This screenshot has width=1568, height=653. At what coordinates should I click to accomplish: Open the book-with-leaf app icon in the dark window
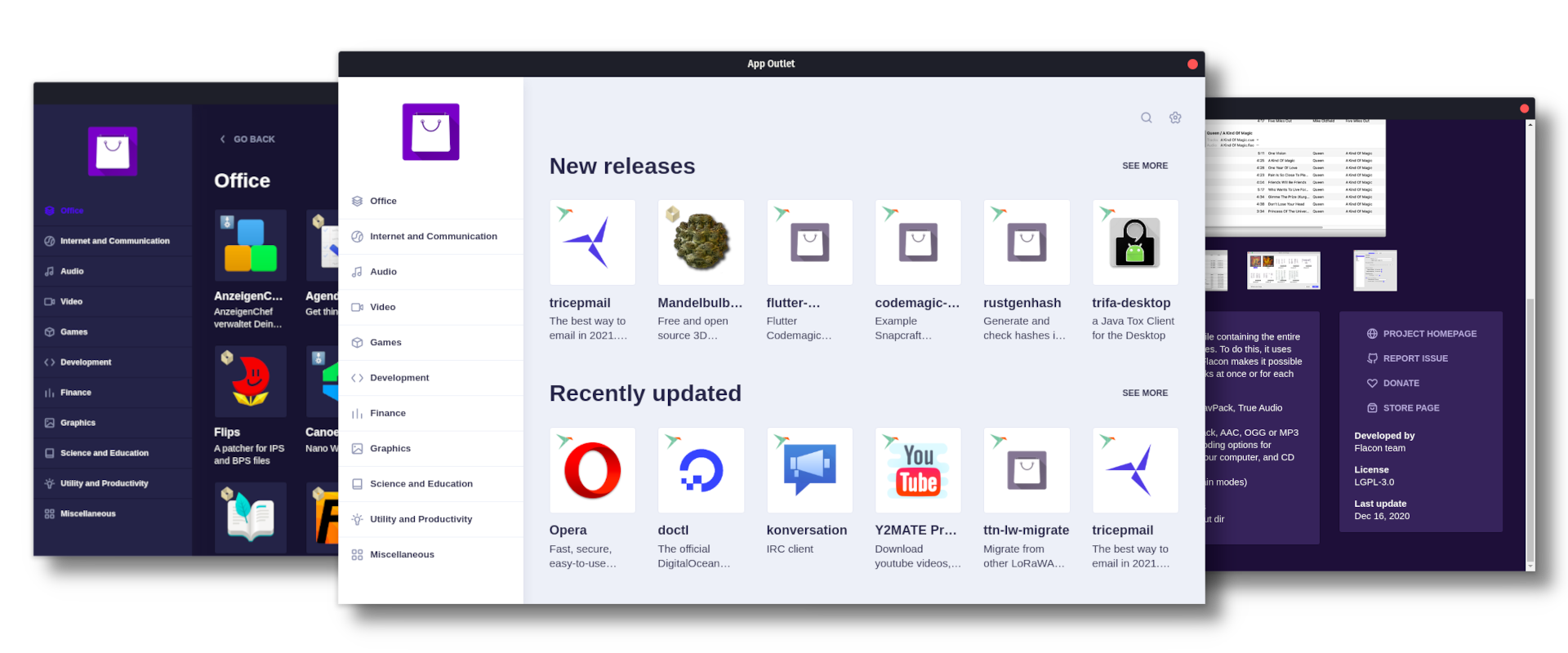coord(251,518)
